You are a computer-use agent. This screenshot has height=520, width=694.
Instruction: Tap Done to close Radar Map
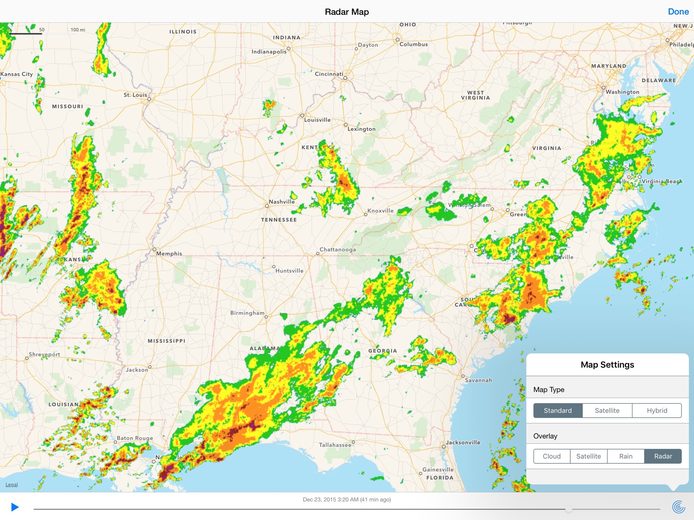point(678,12)
